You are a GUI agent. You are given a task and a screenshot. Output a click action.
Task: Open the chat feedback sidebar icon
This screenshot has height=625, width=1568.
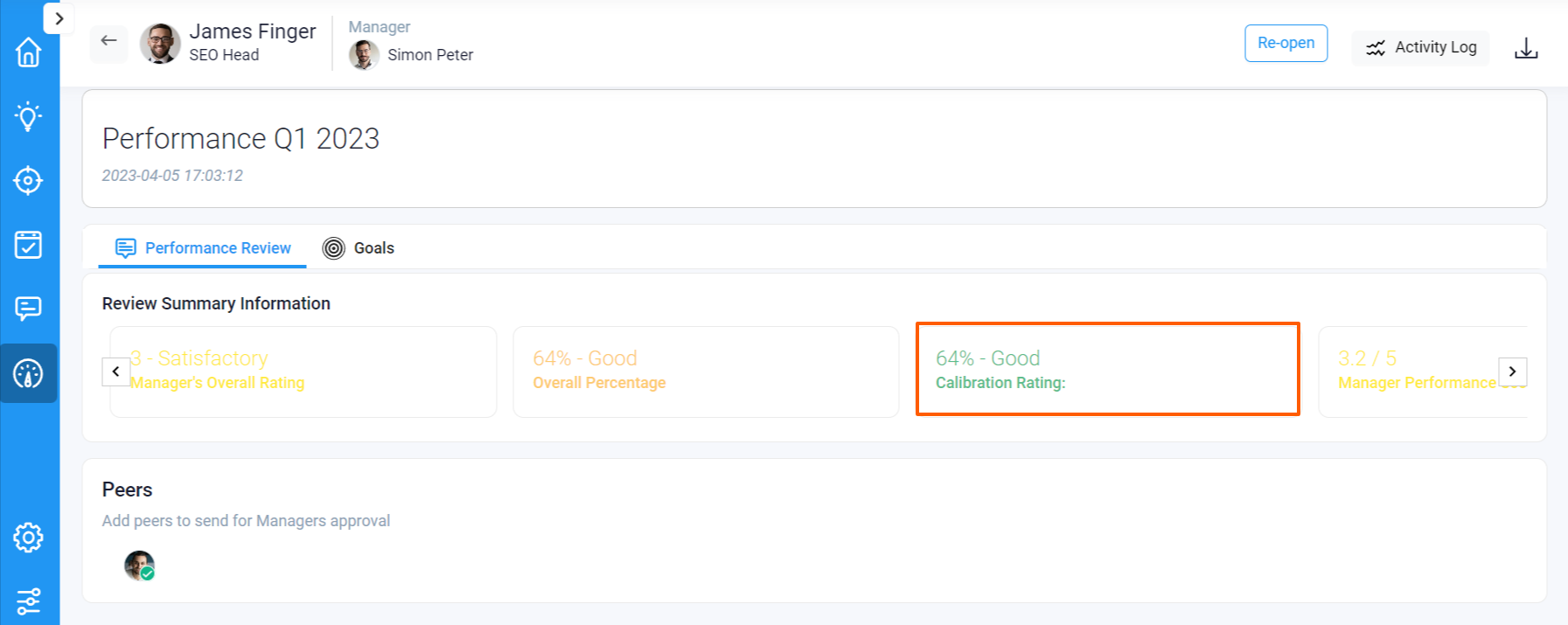point(28,309)
